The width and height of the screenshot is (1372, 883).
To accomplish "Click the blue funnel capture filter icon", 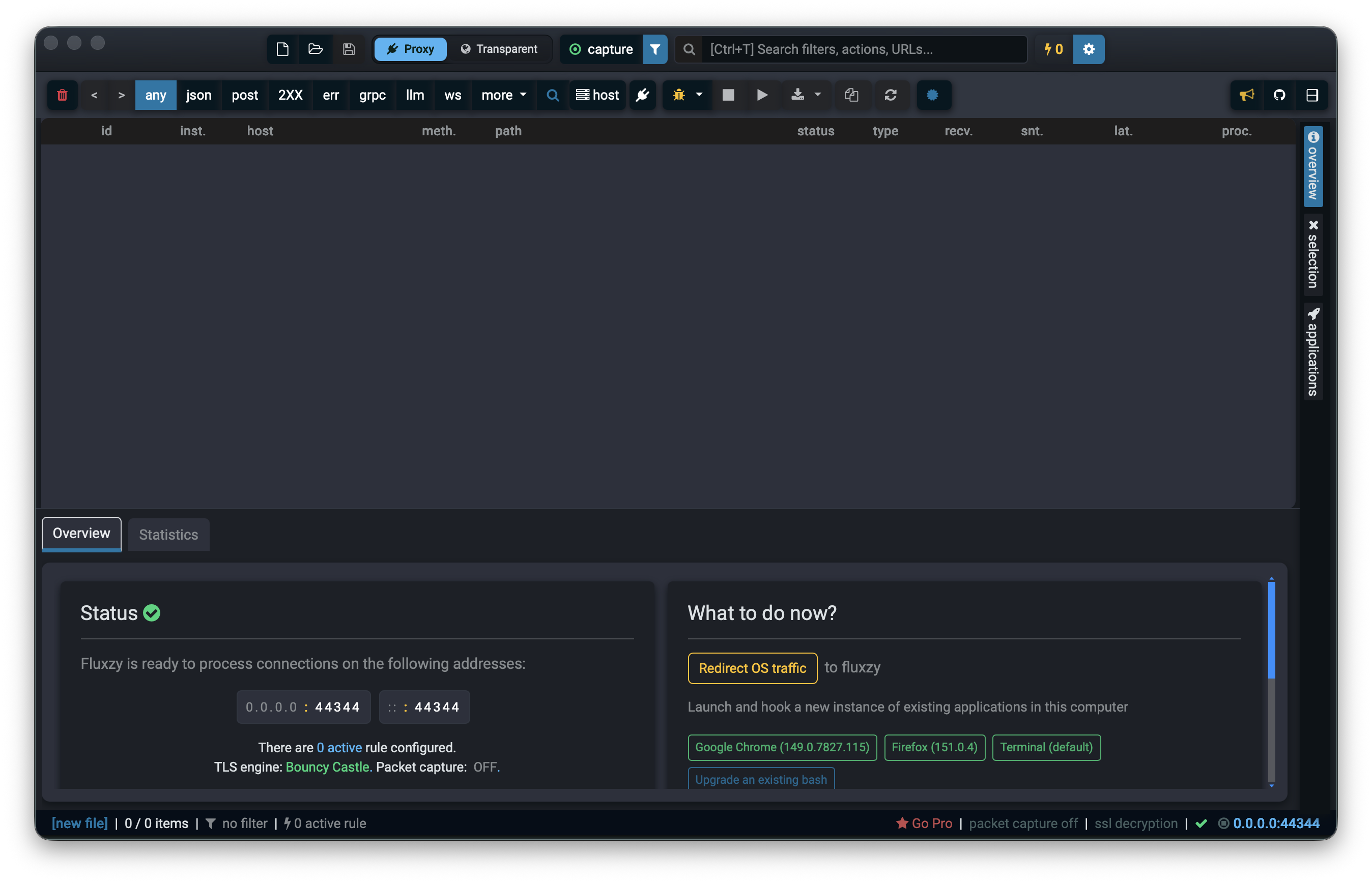I will pos(655,49).
